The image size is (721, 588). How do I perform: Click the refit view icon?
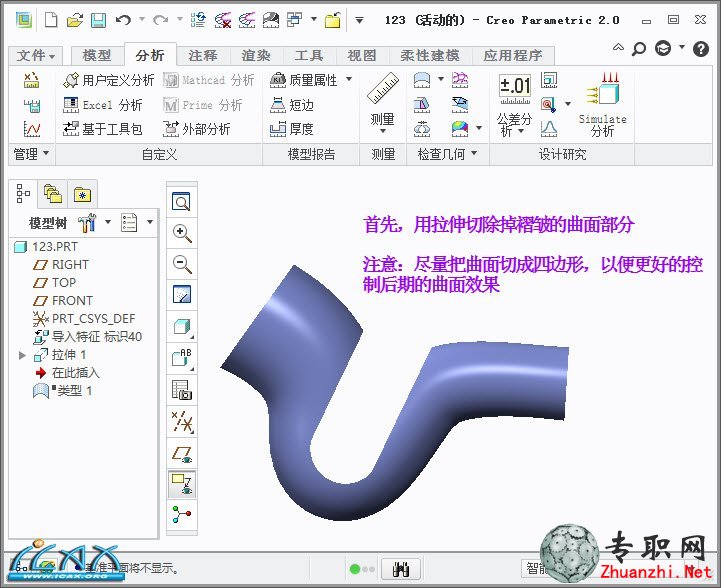[x=182, y=202]
